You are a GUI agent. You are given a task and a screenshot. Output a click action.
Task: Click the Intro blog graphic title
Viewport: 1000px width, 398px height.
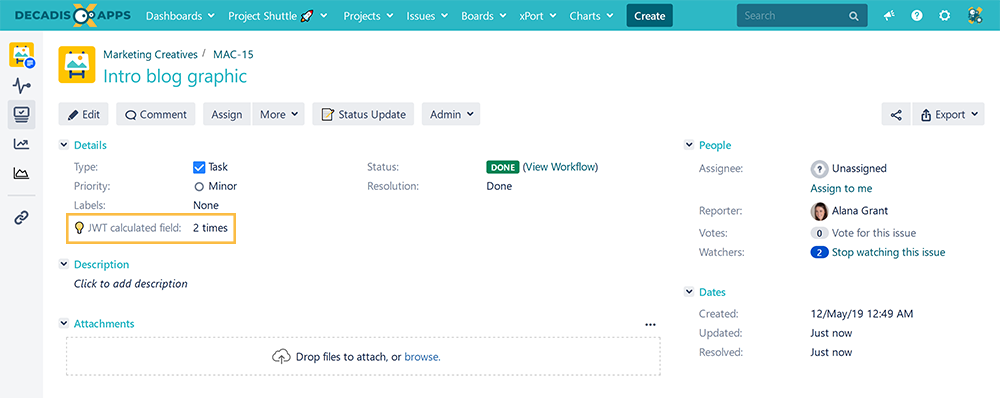175,77
